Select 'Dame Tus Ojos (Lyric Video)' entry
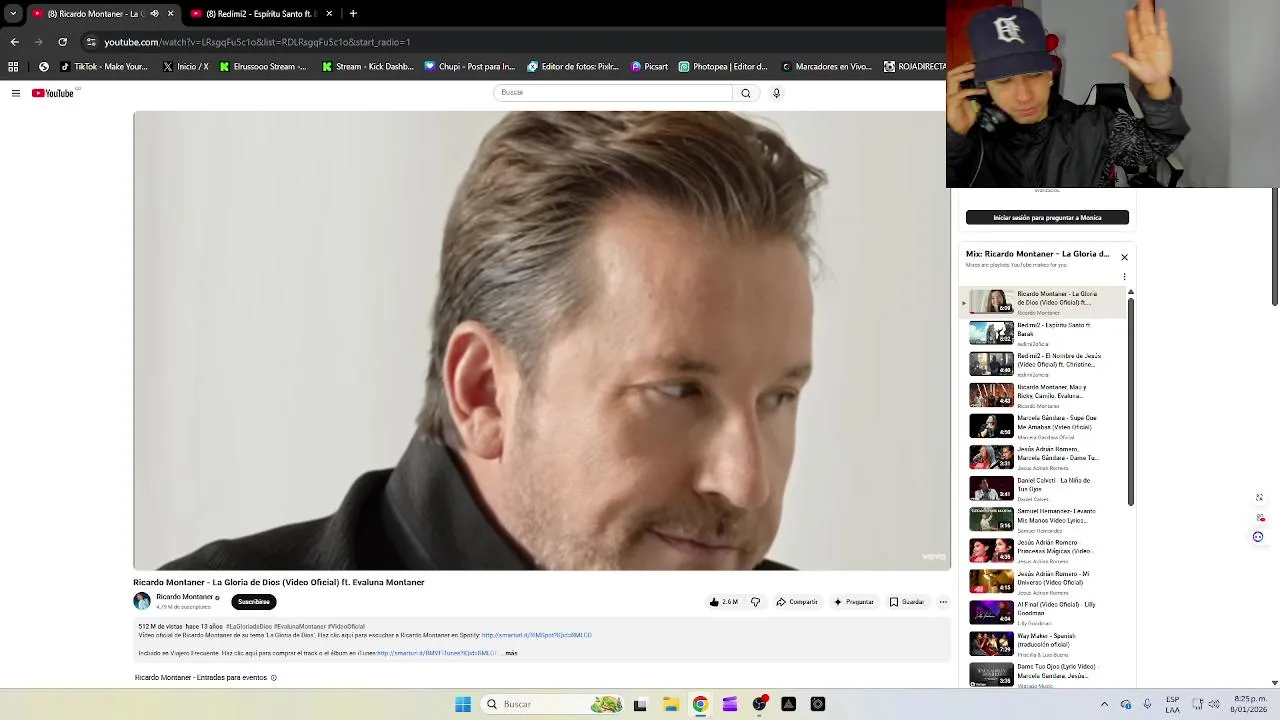Image resolution: width=1280 pixels, height=720 pixels. (x=1043, y=674)
